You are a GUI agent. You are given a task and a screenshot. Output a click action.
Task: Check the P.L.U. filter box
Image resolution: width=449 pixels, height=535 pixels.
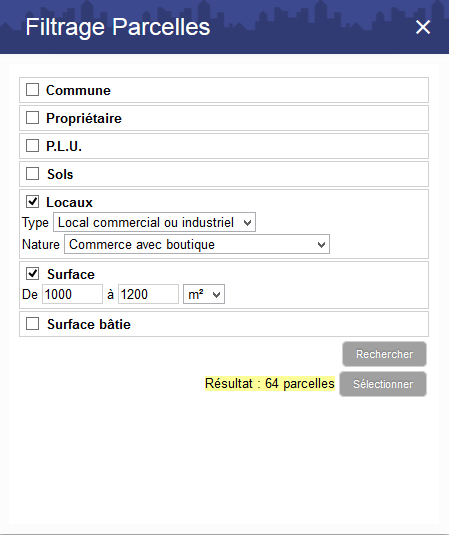tap(32, 146)
